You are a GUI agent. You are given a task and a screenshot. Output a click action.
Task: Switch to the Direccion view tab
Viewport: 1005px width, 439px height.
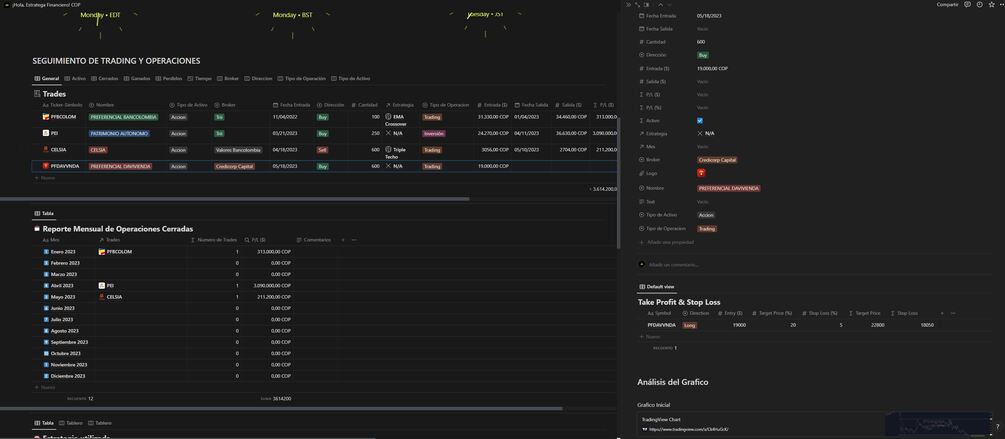click(x=258, y=79)
